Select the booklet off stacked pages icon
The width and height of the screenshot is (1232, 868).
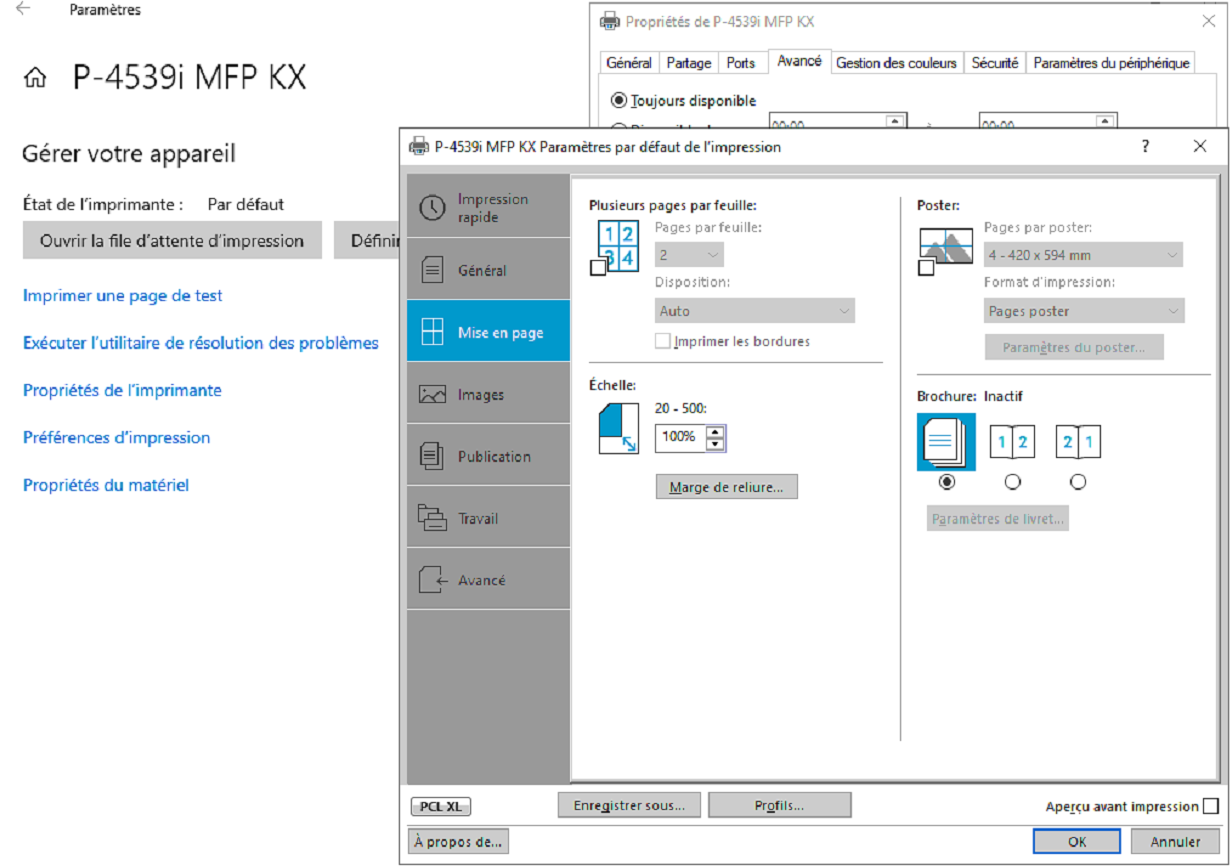click(x=946, y=441)
